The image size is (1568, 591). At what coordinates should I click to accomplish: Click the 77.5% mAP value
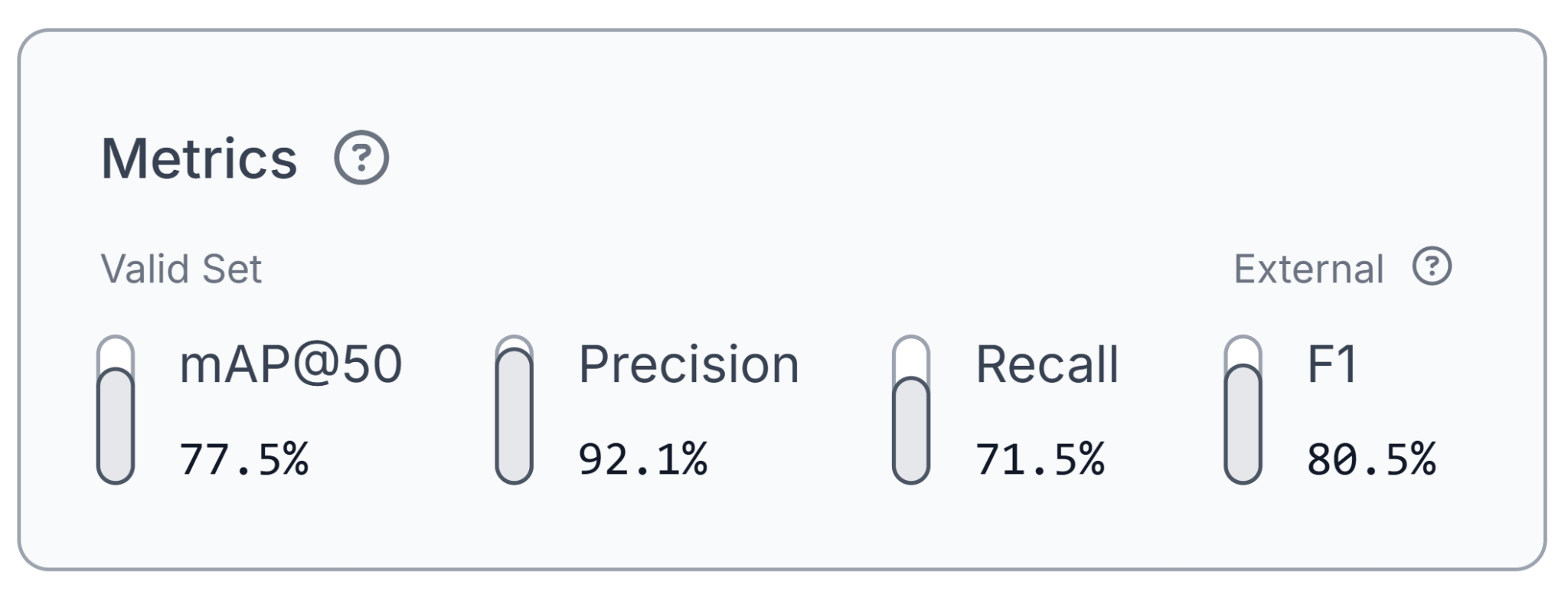tap(243, 459)
